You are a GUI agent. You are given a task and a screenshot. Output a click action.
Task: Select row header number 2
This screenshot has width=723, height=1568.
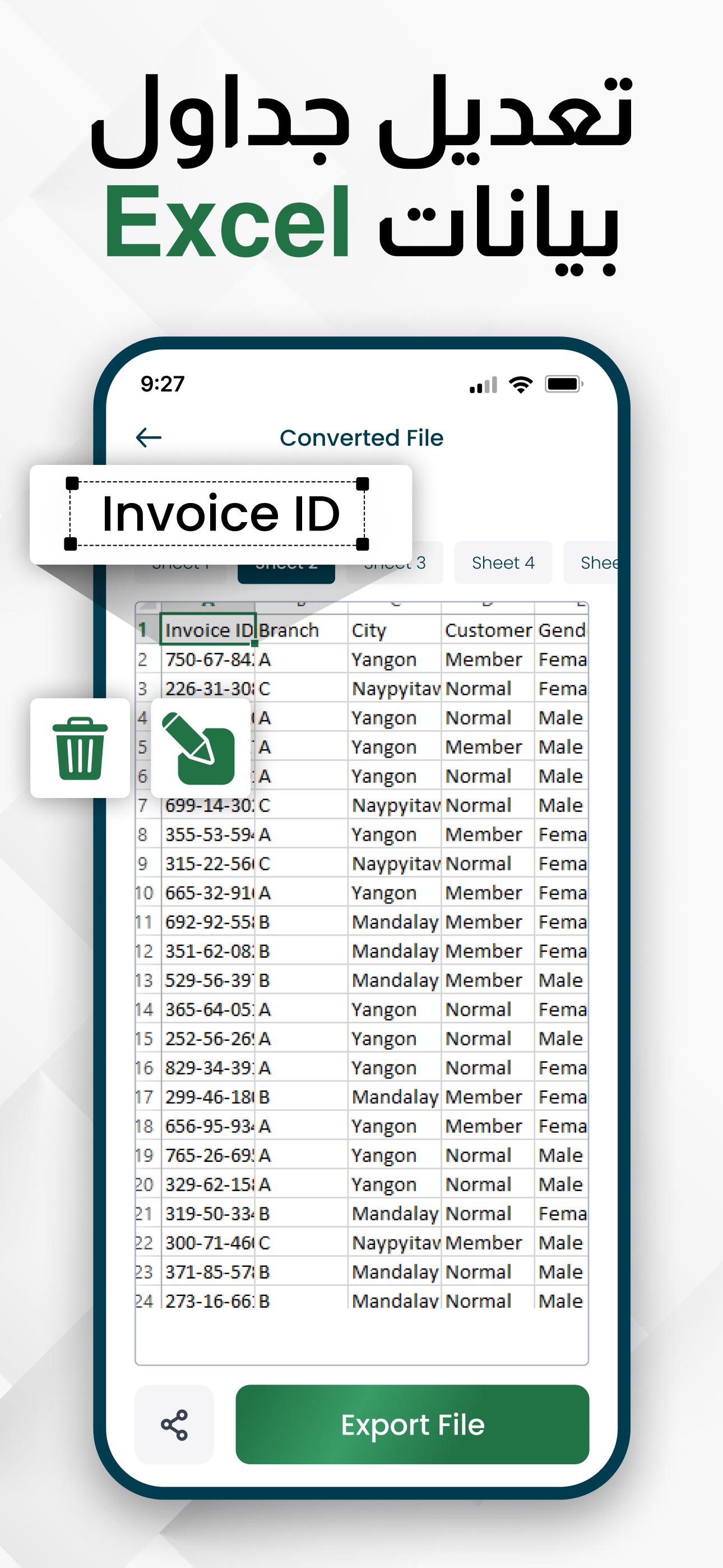[x=148, y=658]
